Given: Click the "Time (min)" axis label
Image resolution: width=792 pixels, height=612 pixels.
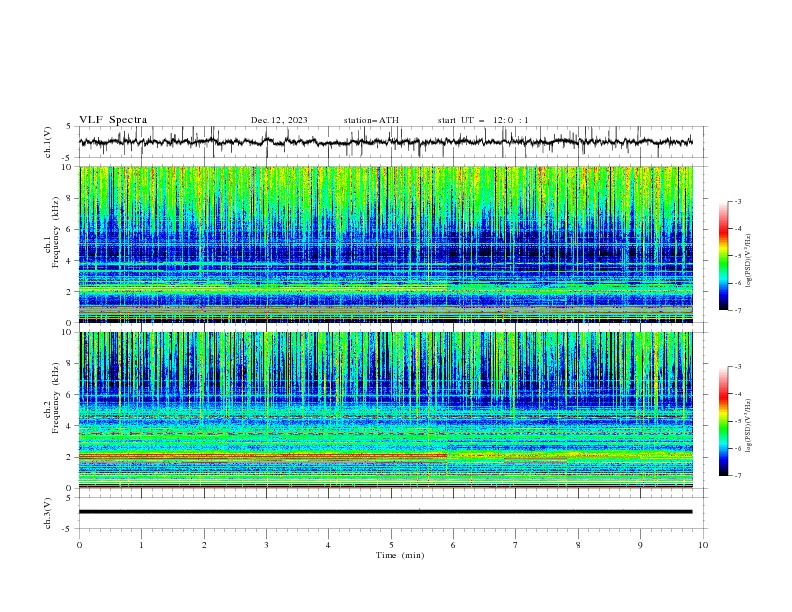Looking at the screenshot, I should tap(400, 555).
